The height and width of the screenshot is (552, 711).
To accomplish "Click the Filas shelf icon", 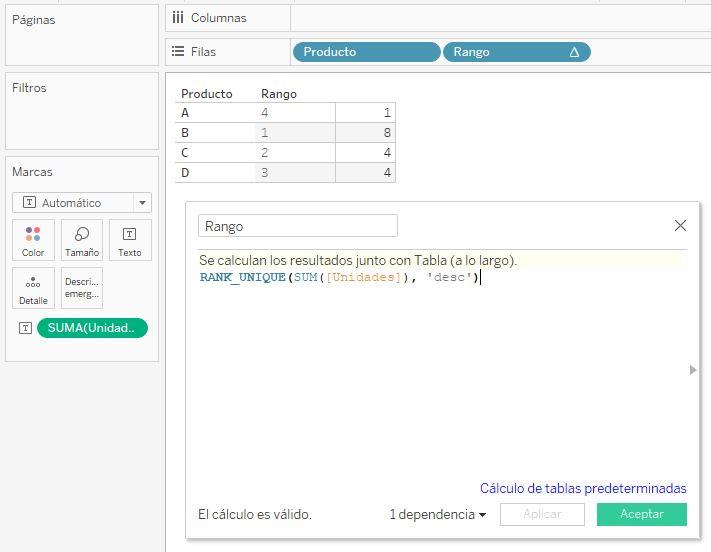I will [178, 51].
